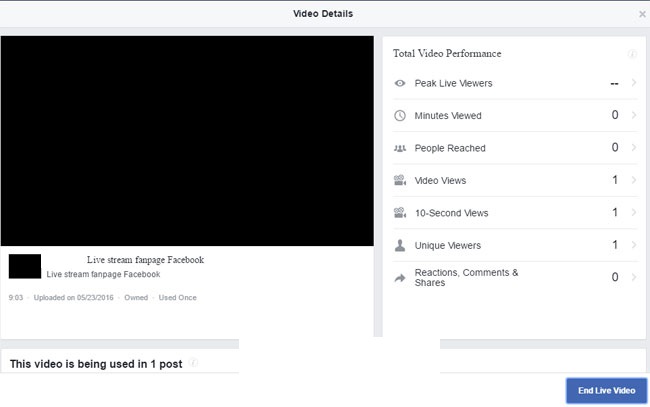Open the info icon in Total Video Performance
Image resolution: width=650 pixels, height=407 pixels.
(x=632, y=54)
